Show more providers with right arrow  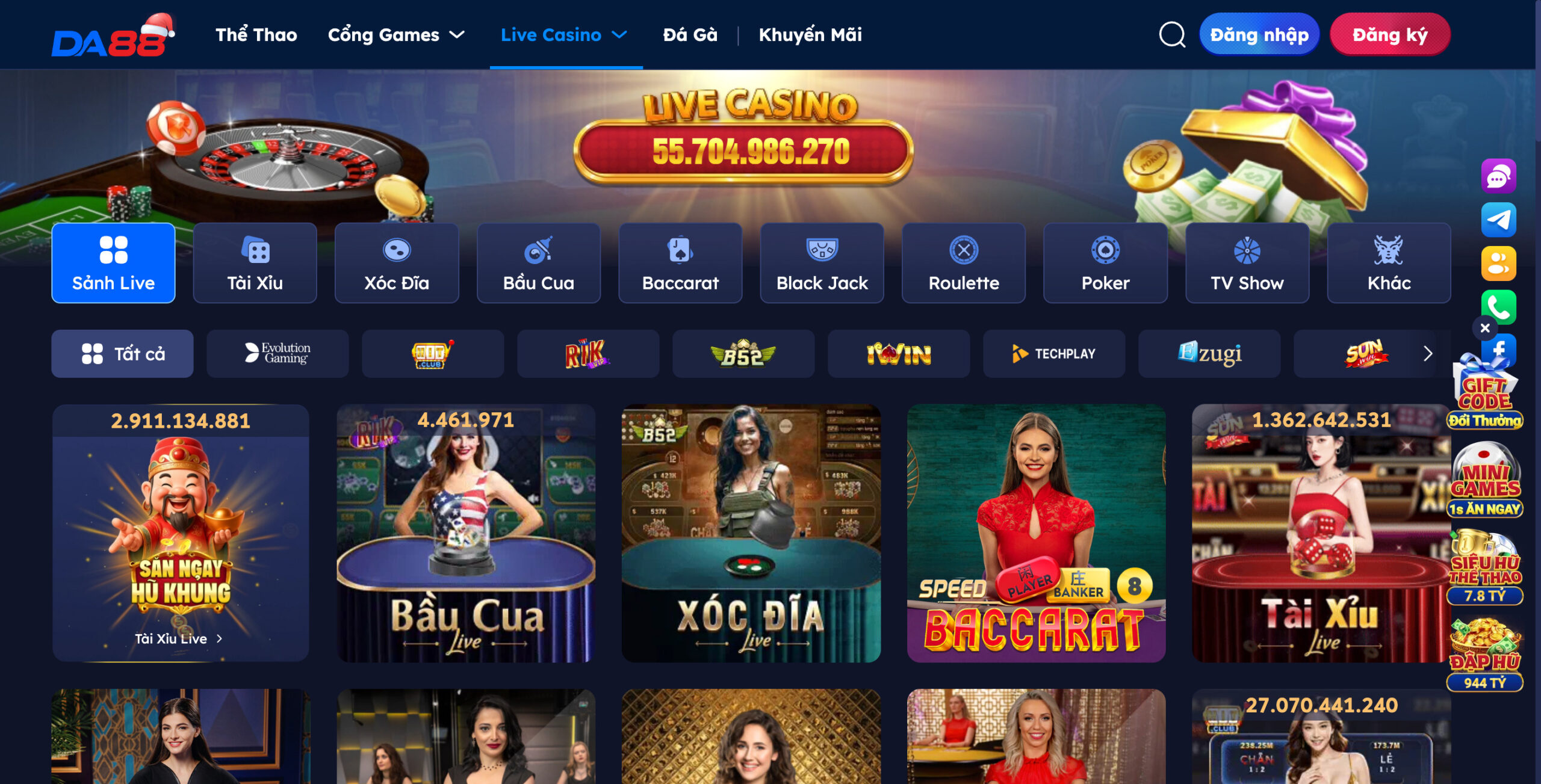coord(1428,354)
